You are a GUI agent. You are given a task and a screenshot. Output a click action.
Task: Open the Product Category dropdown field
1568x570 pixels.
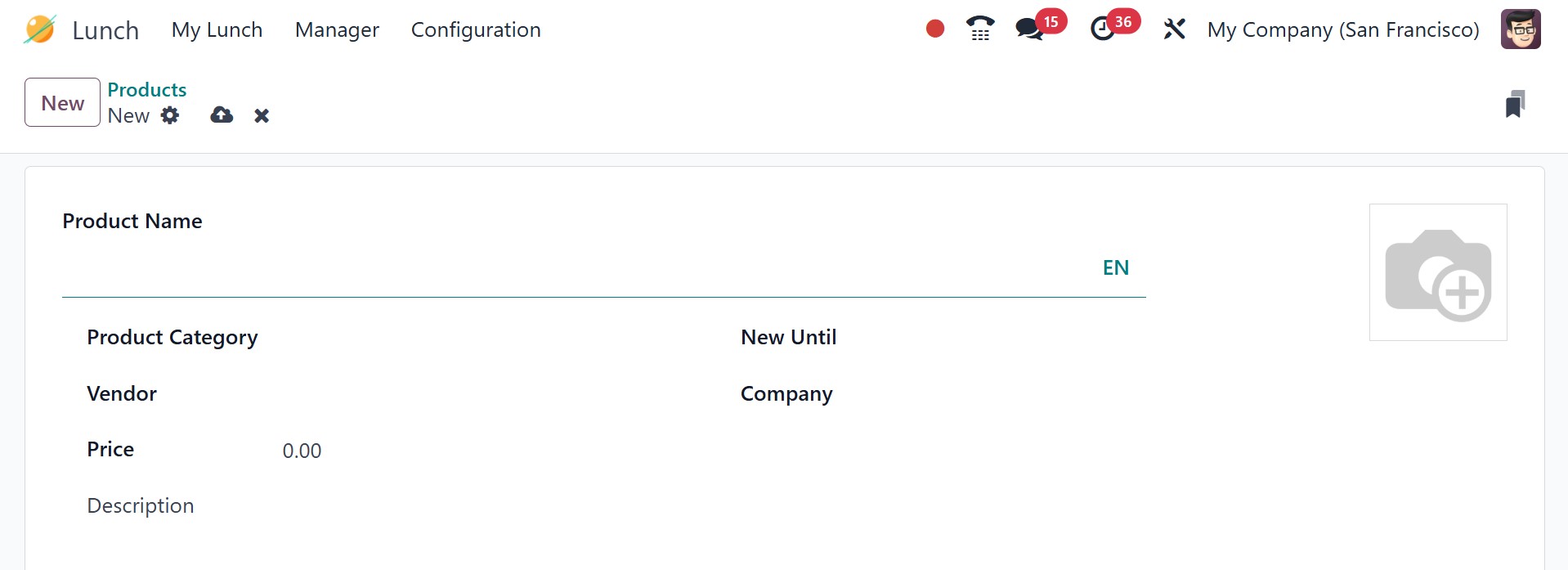pos(491,338)
